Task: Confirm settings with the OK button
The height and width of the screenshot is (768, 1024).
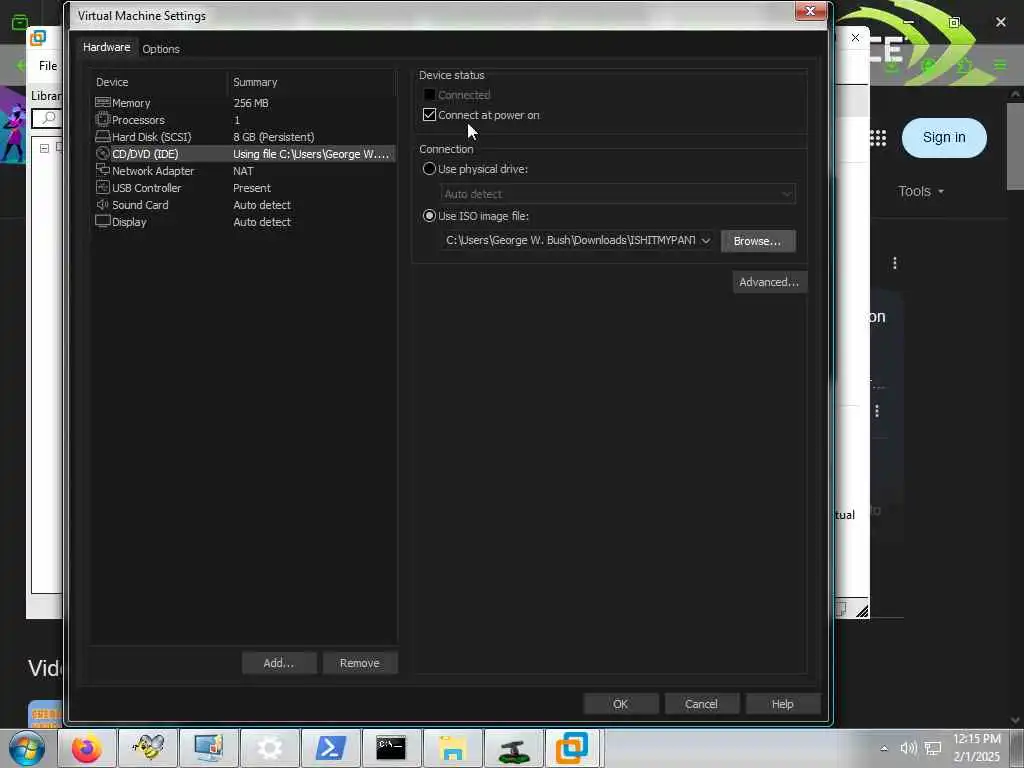Action: [x=620, y=704]
